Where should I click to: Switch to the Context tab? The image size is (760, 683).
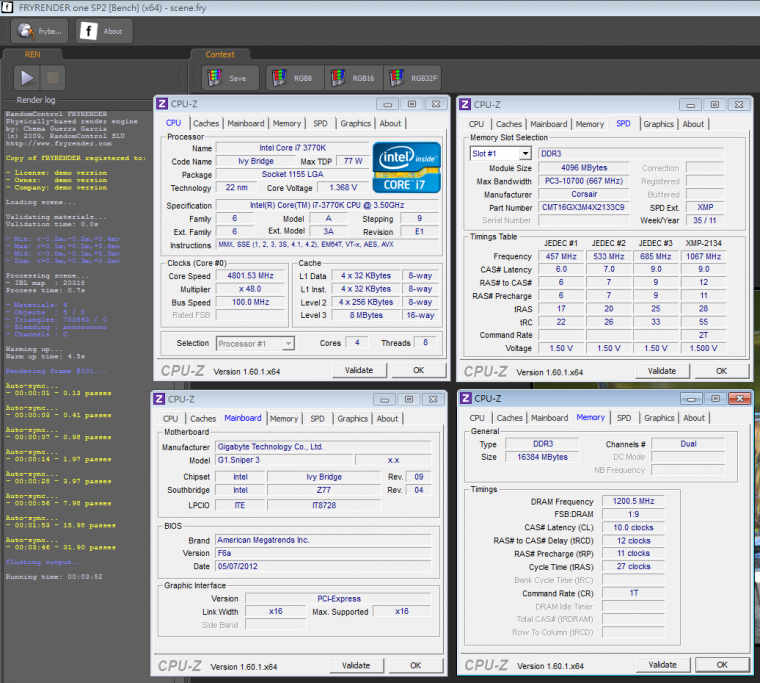point(219,54)
